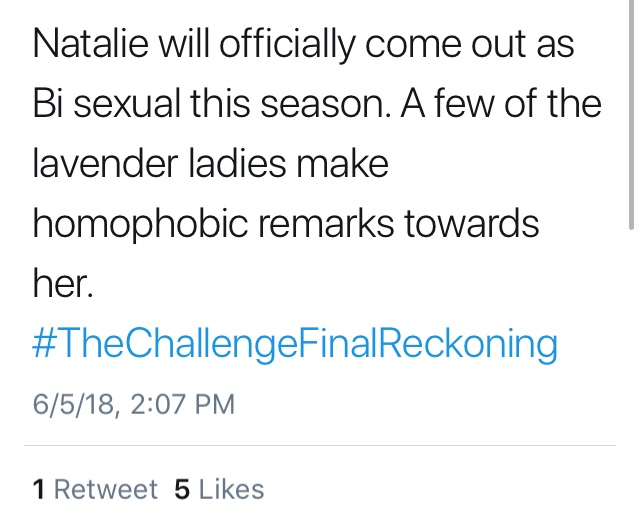Click the divider line above Retweet count

[320, 445]
